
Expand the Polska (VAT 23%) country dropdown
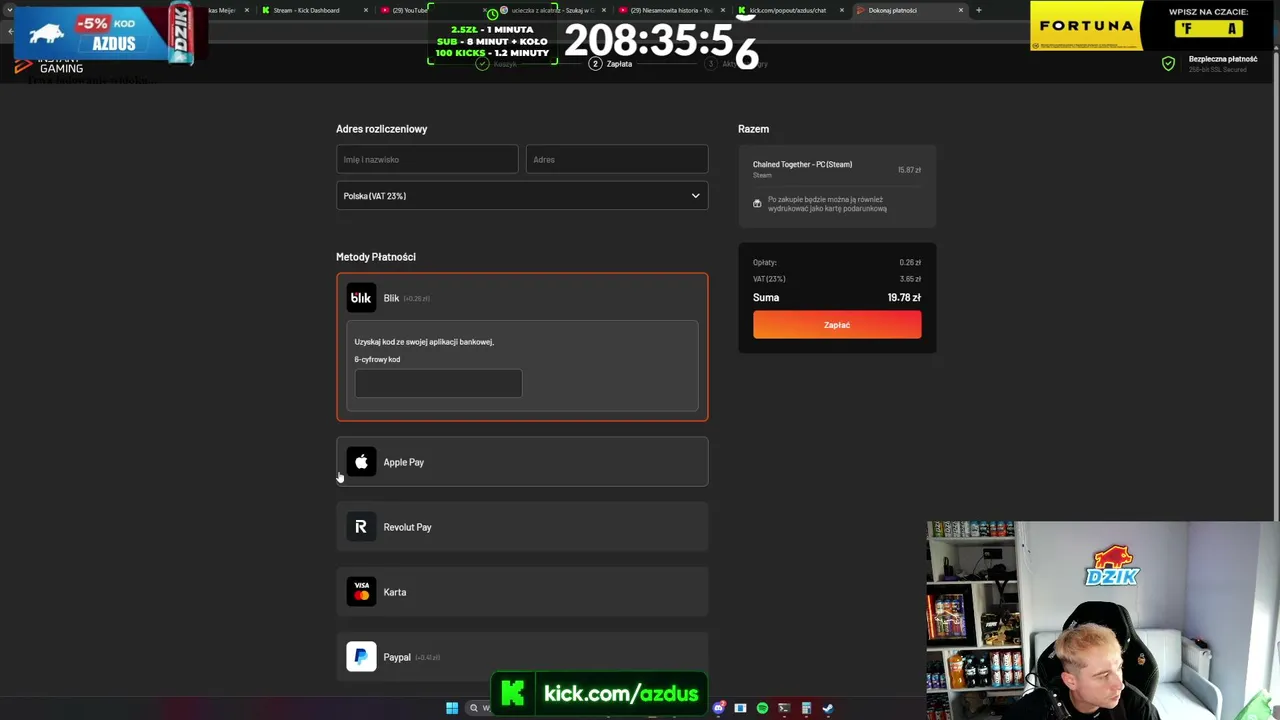pos(522,196)
